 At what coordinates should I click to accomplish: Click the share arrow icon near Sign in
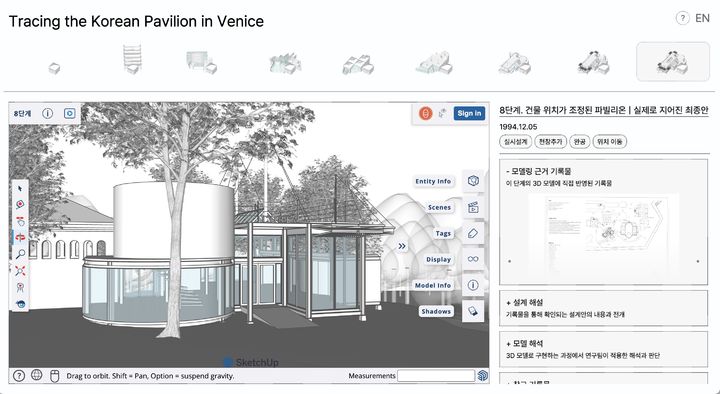443,113
